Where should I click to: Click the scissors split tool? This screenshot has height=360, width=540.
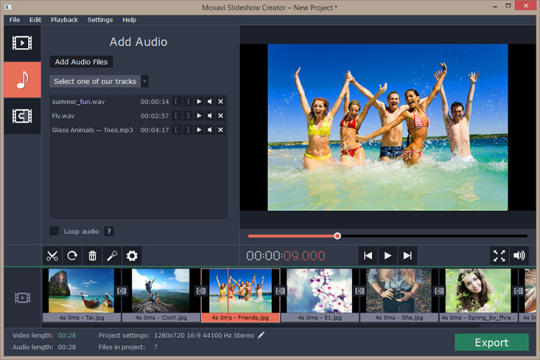[x=52, y=256]
